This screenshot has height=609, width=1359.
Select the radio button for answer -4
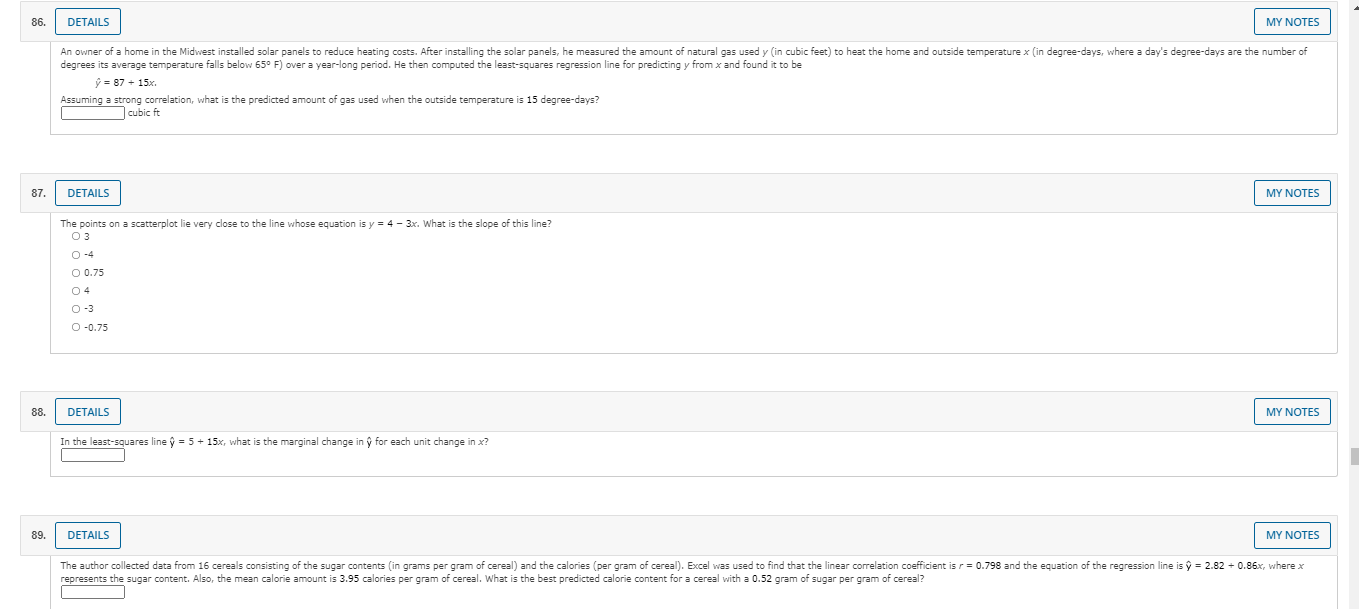[76, 254]
